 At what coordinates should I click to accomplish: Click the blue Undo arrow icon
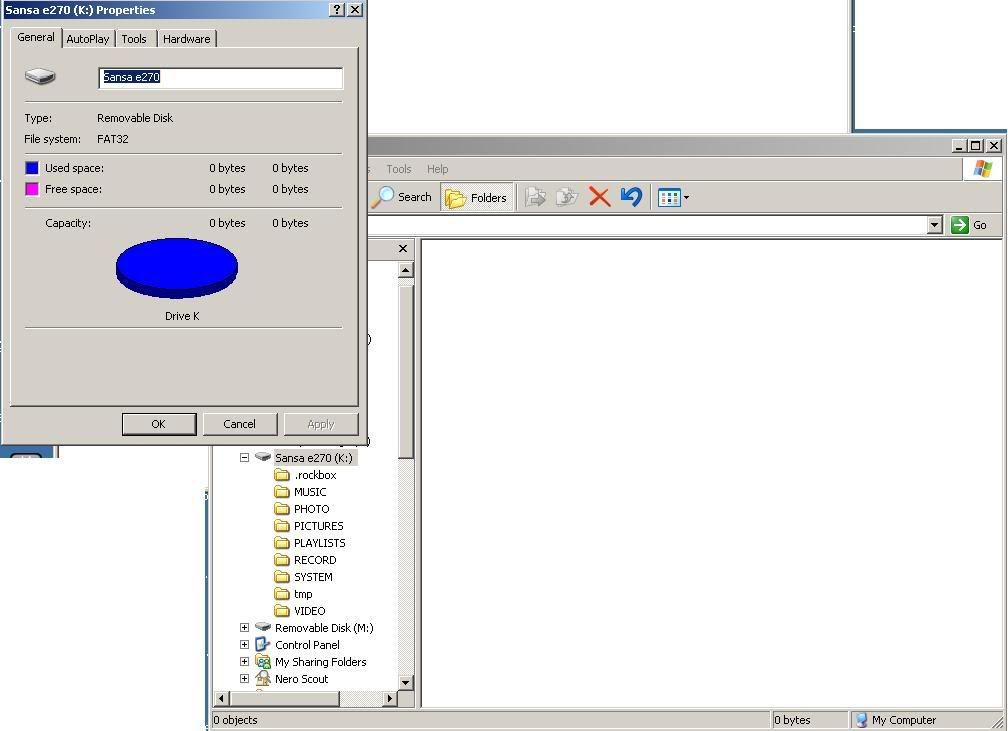coord(630,197)
